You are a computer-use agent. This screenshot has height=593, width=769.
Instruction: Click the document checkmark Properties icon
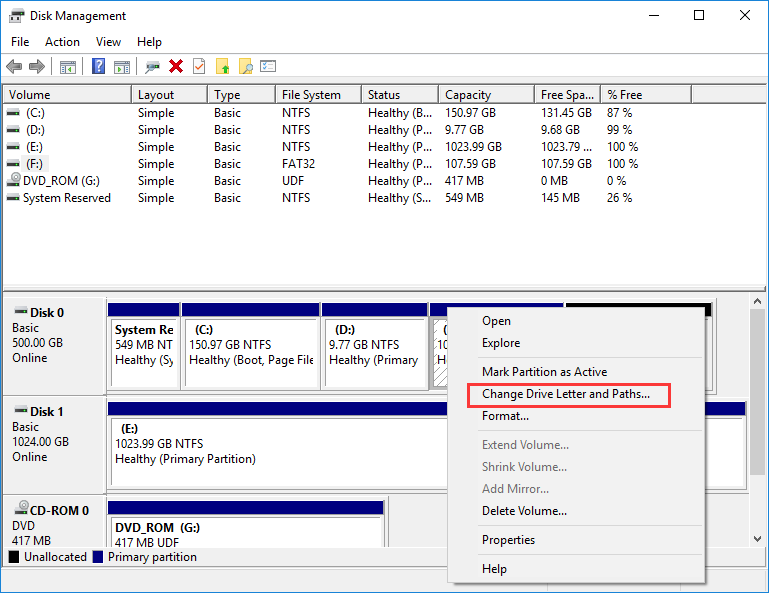click(x=199, y=66)
